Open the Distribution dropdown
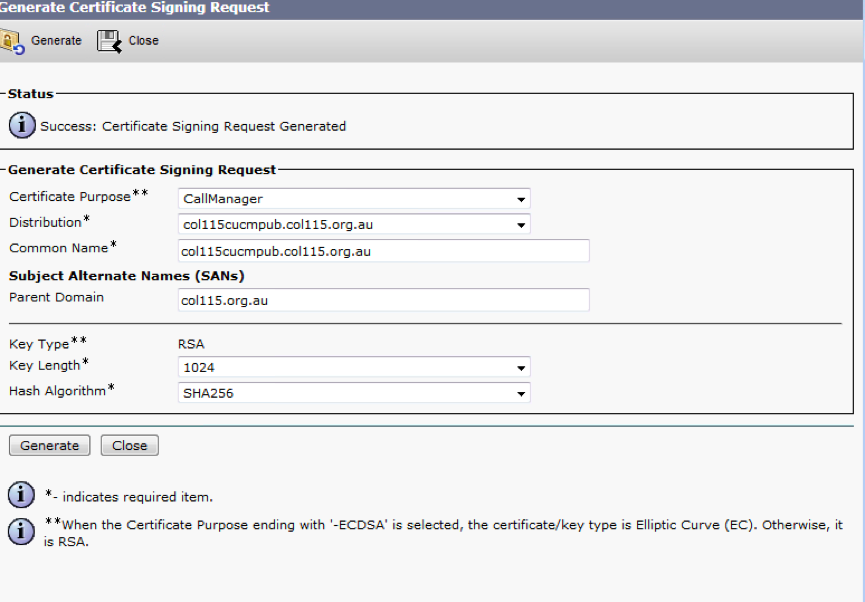This screenshot has width=865, height=602. 354,225
